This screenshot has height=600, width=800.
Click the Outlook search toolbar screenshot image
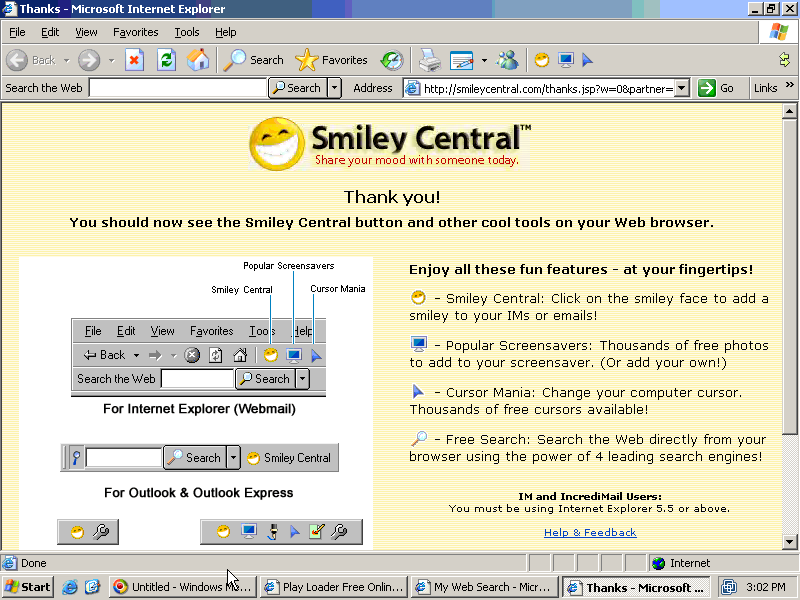199,458
